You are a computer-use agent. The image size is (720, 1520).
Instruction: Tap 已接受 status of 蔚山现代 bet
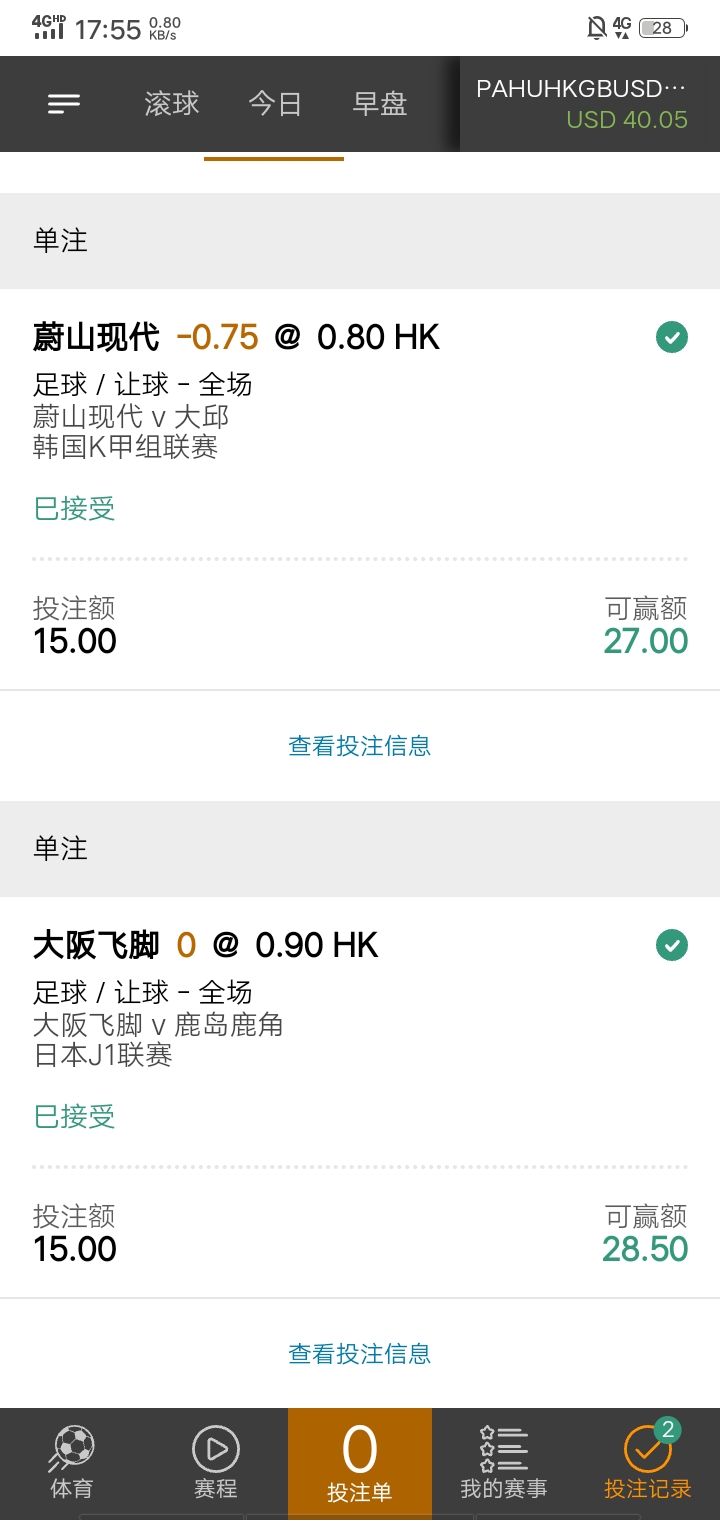point(75,509)
